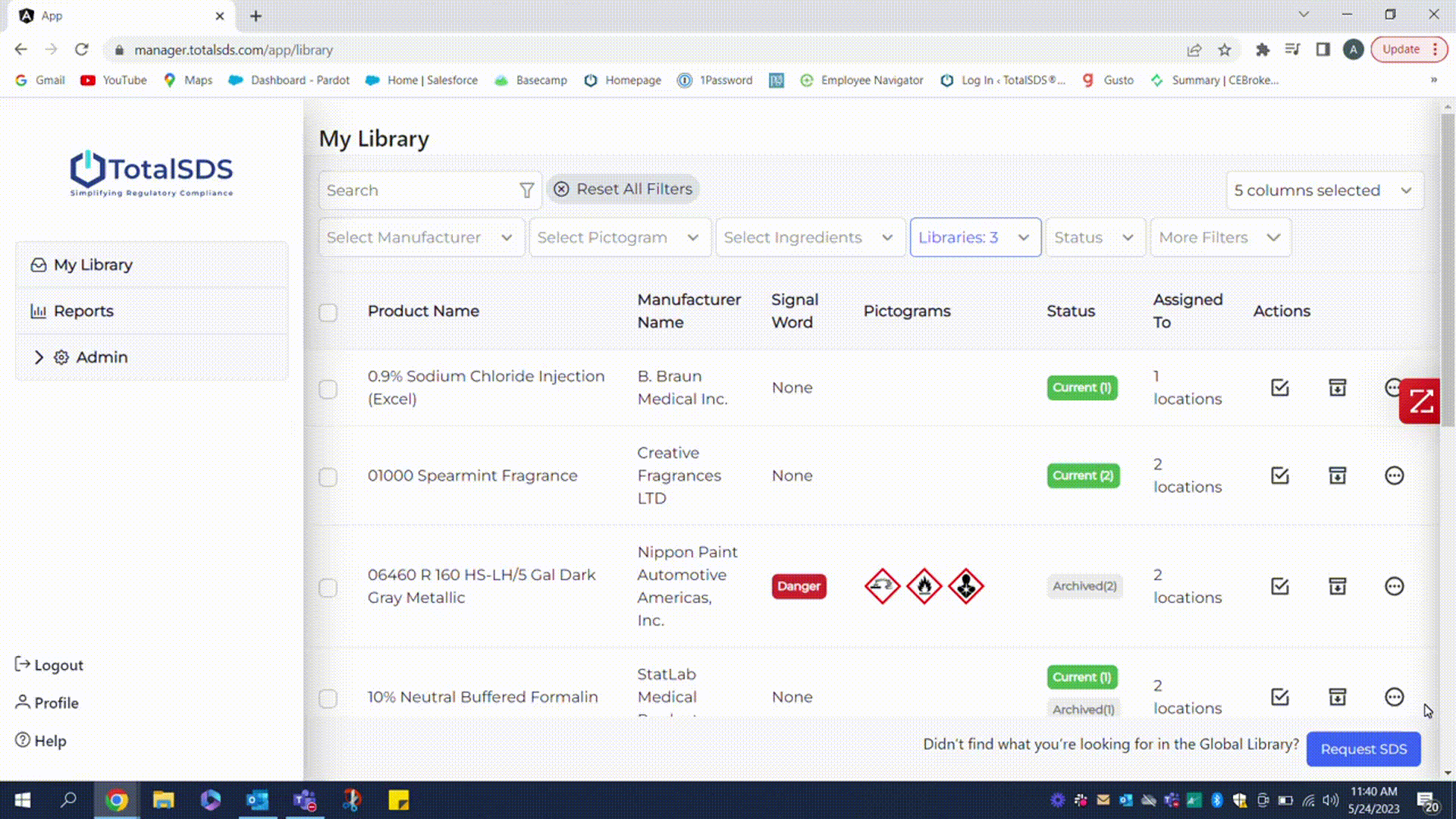Click the flame pictogram on Nippon Paint row
The height and width of the screenshot is (819, 1456).
click(x=924, y=586)
